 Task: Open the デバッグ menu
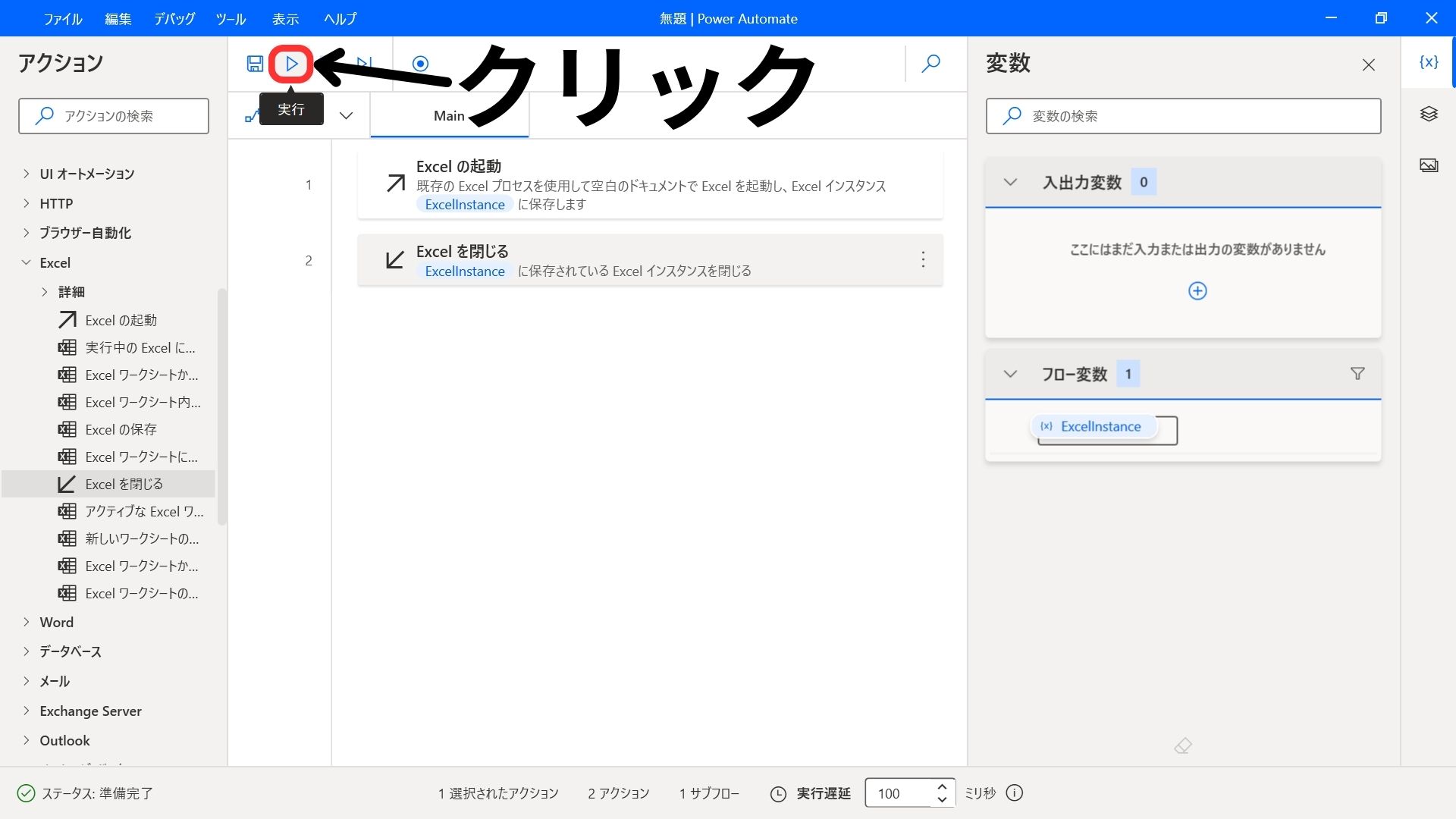pos(174,18)
